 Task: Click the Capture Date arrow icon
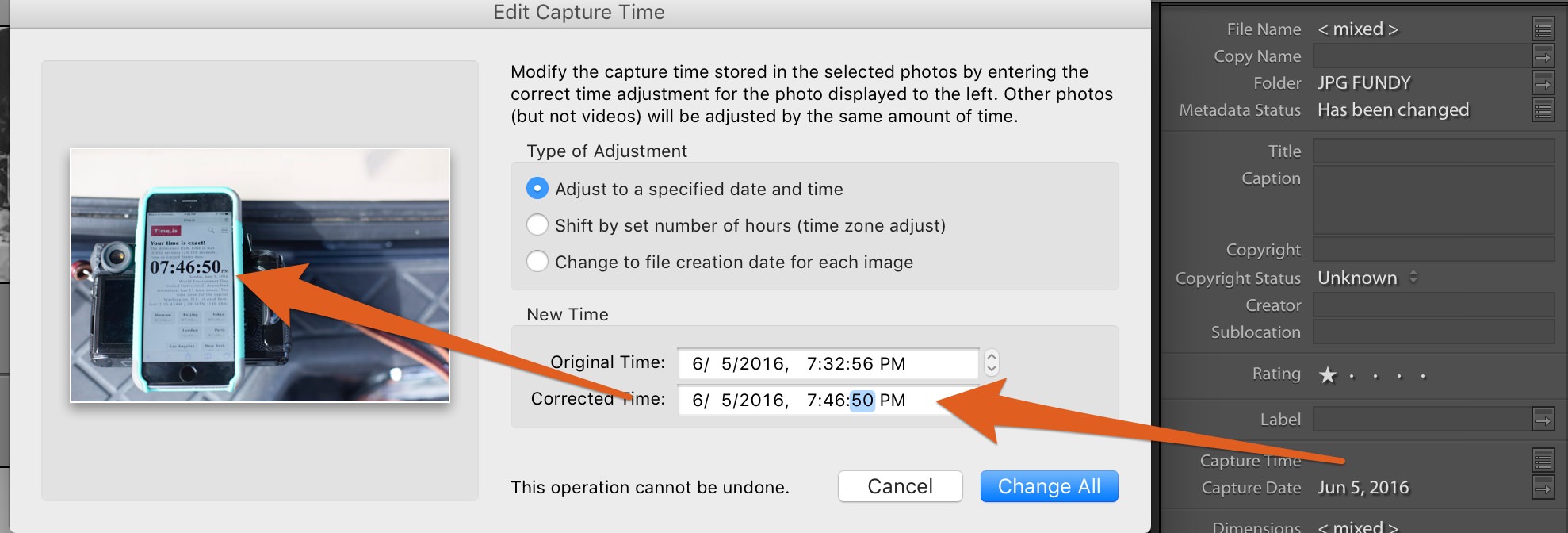pos(1543,488)
